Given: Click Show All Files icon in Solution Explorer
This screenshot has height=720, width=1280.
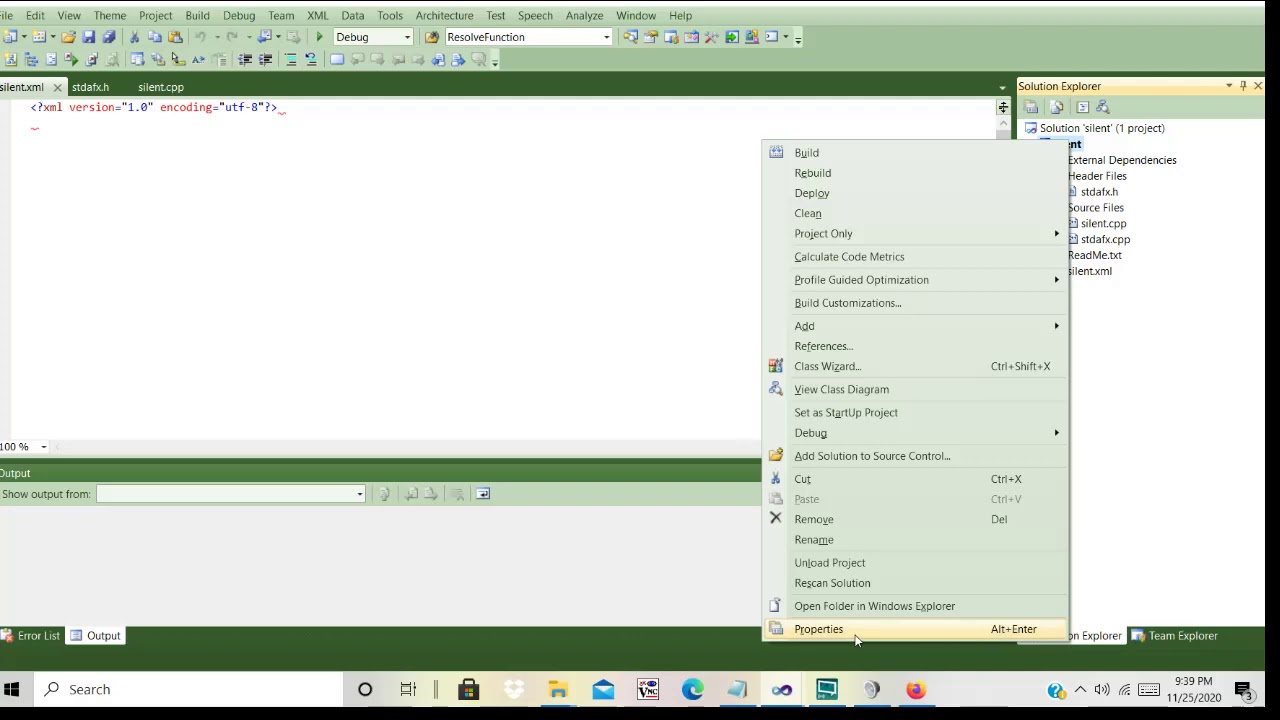Looking at the screenshot, I should pos(1056,107).
